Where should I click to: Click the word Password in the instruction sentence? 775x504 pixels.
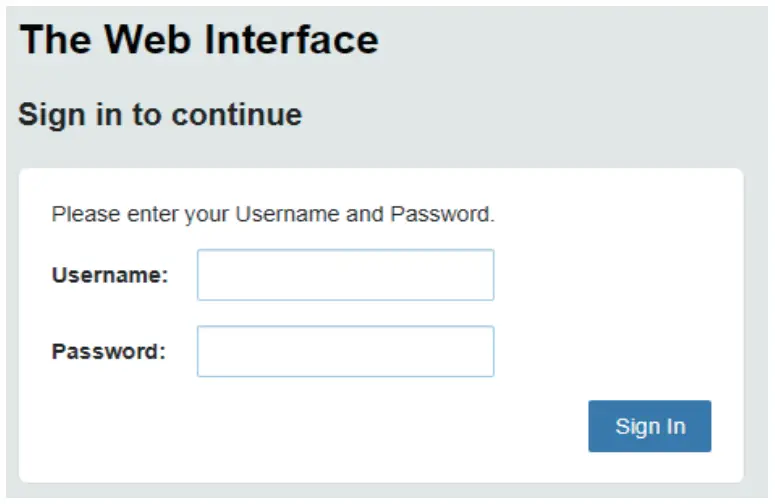point(440,214)
